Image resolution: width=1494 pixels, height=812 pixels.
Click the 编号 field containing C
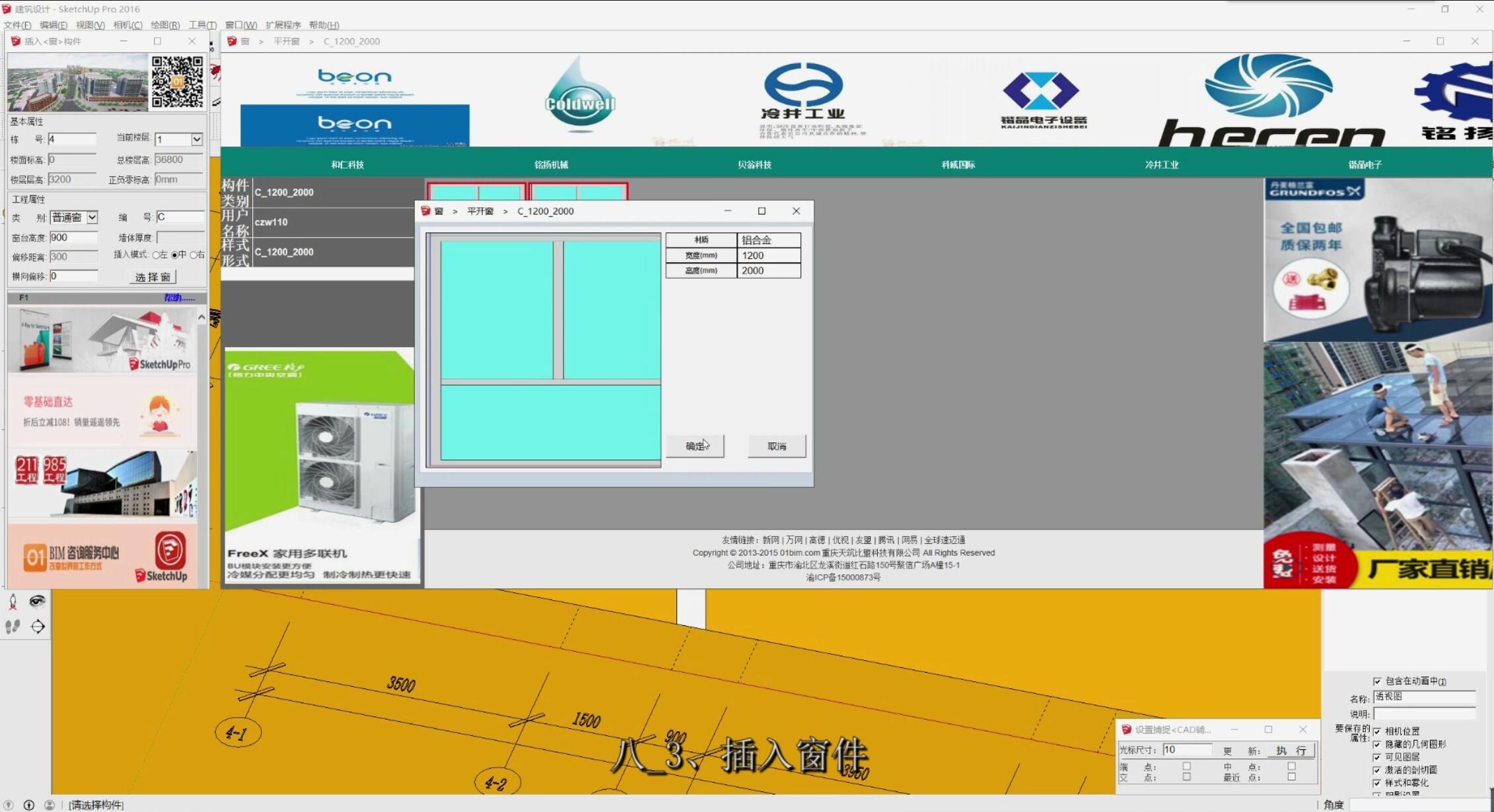click(x=180, y=217)
